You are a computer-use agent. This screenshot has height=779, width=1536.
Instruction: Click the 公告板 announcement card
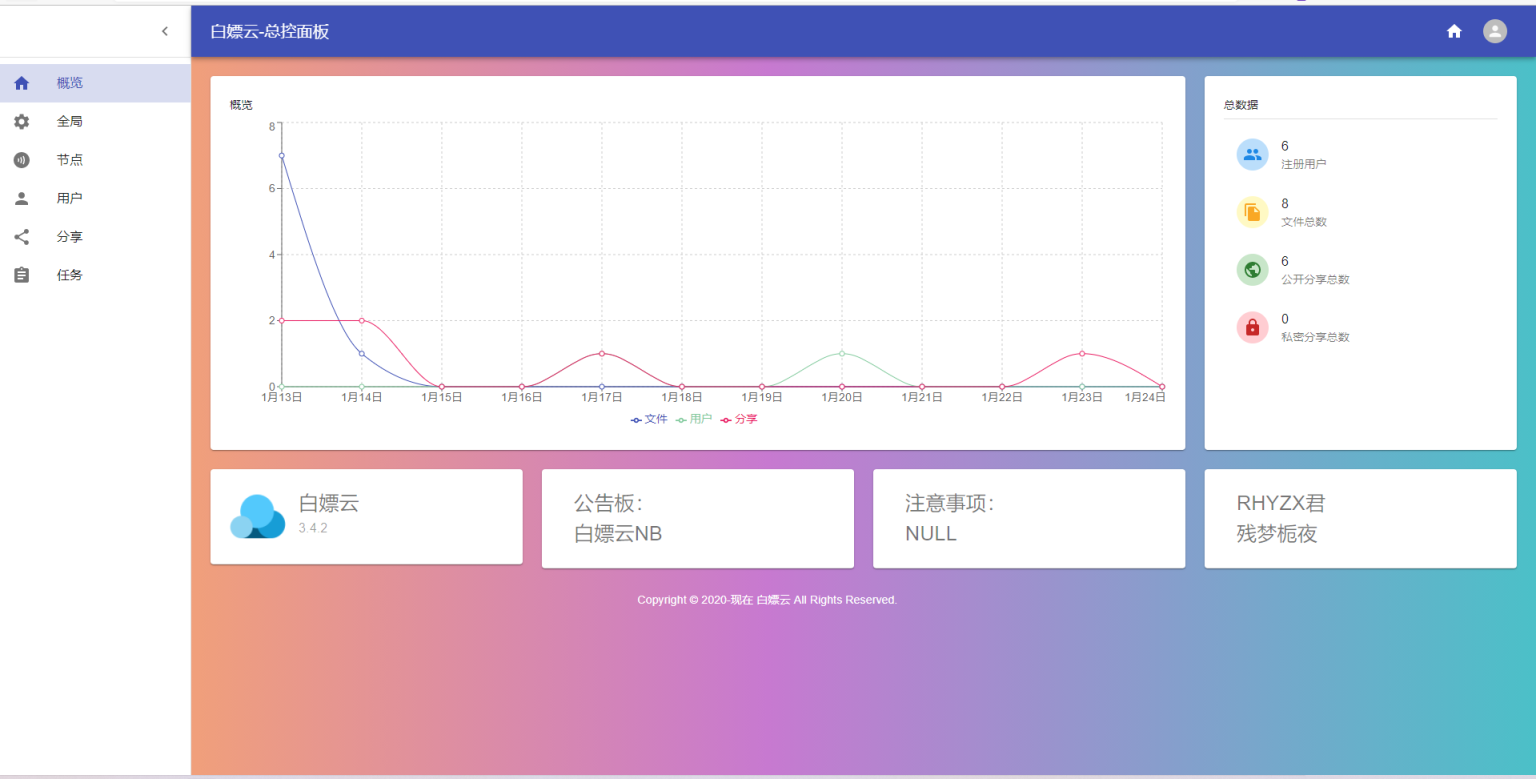pyautogui.click(x=697, y=518)
